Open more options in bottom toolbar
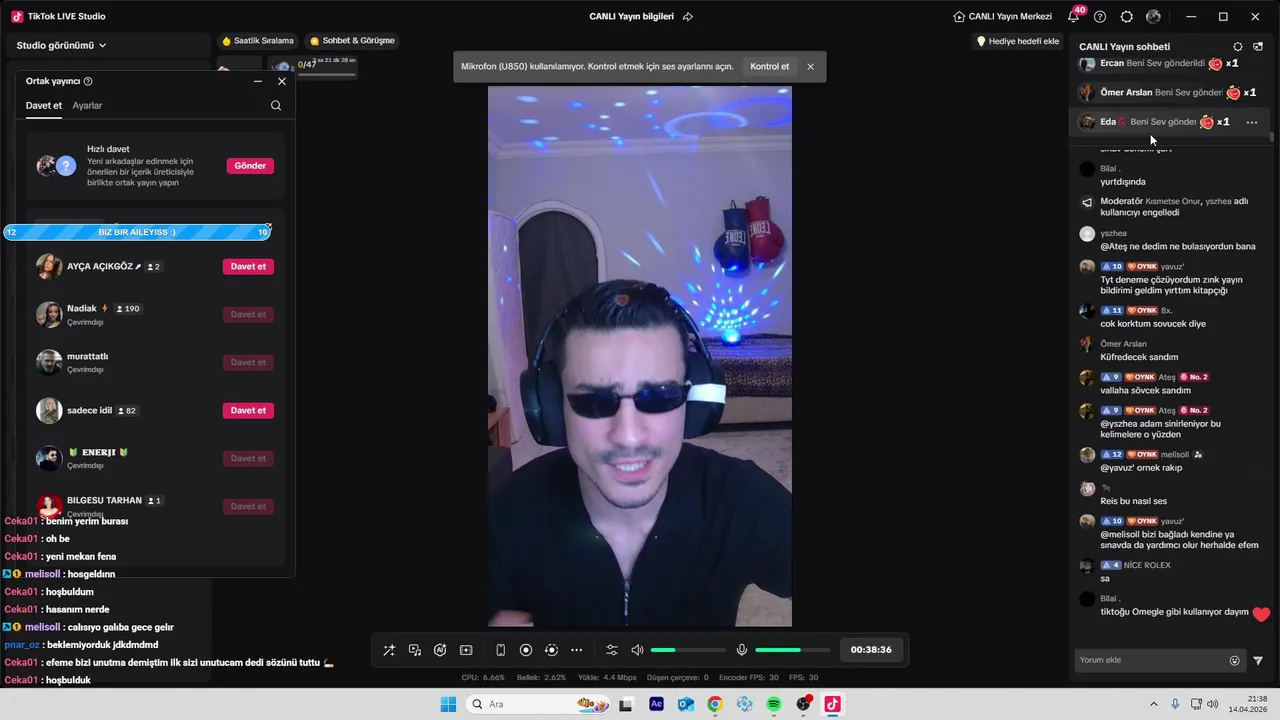1280x720 pixels. coord(576,650)
